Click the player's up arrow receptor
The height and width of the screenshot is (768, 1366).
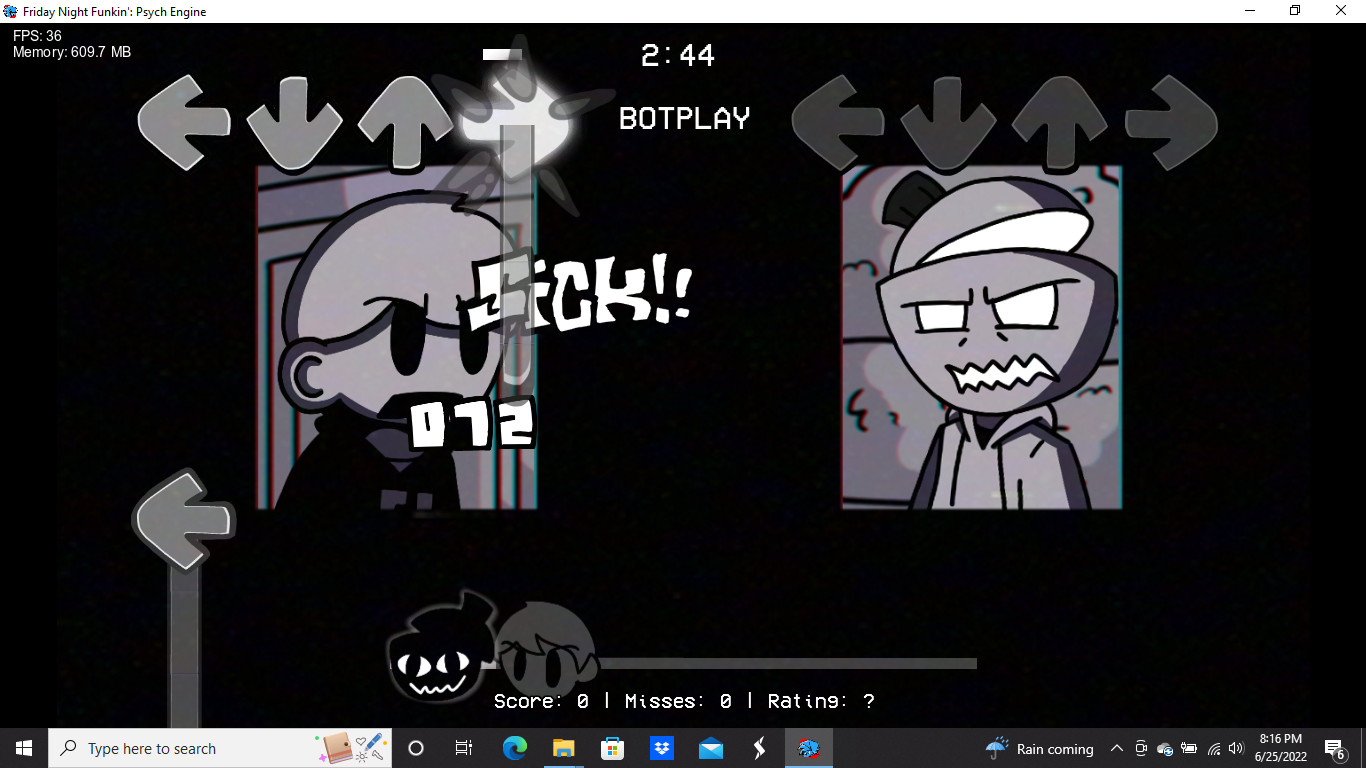[1059, 122]
